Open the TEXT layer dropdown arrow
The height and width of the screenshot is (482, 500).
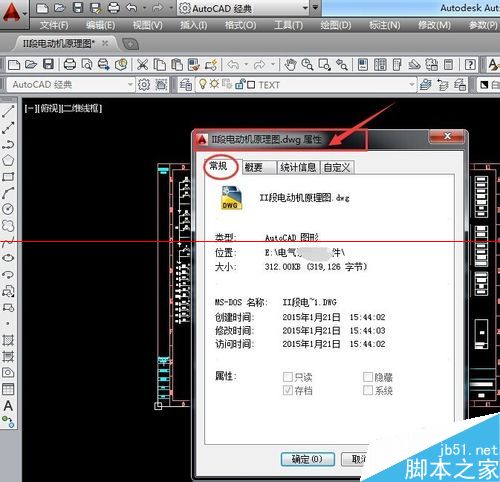tap(412, 85)
